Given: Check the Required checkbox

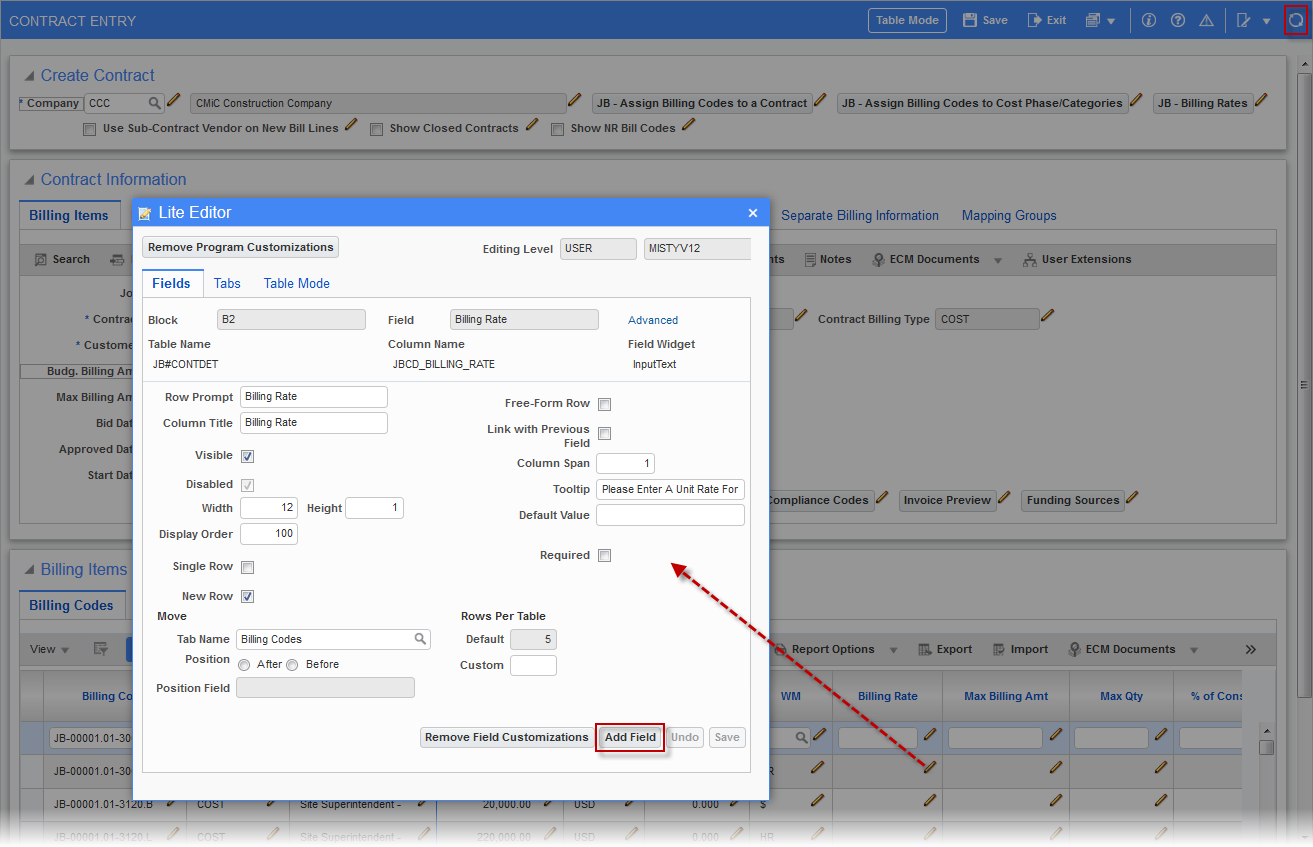Looking at the screenshot, I should 604,556.
